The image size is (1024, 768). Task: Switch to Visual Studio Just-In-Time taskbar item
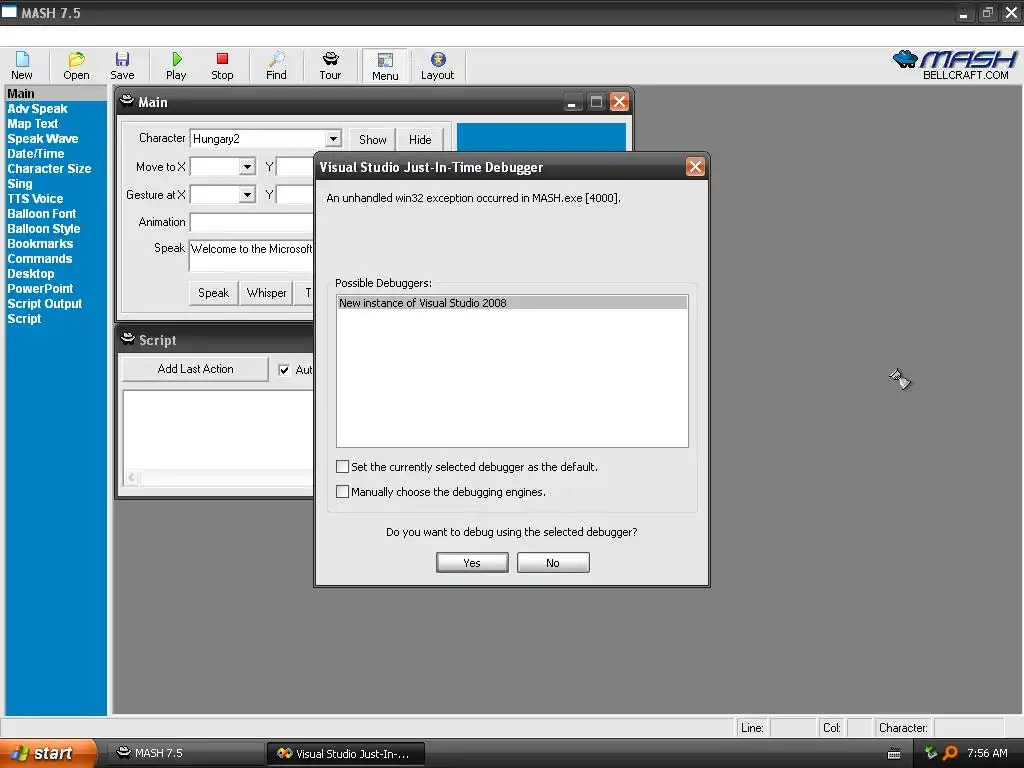[x=345, y=754]
